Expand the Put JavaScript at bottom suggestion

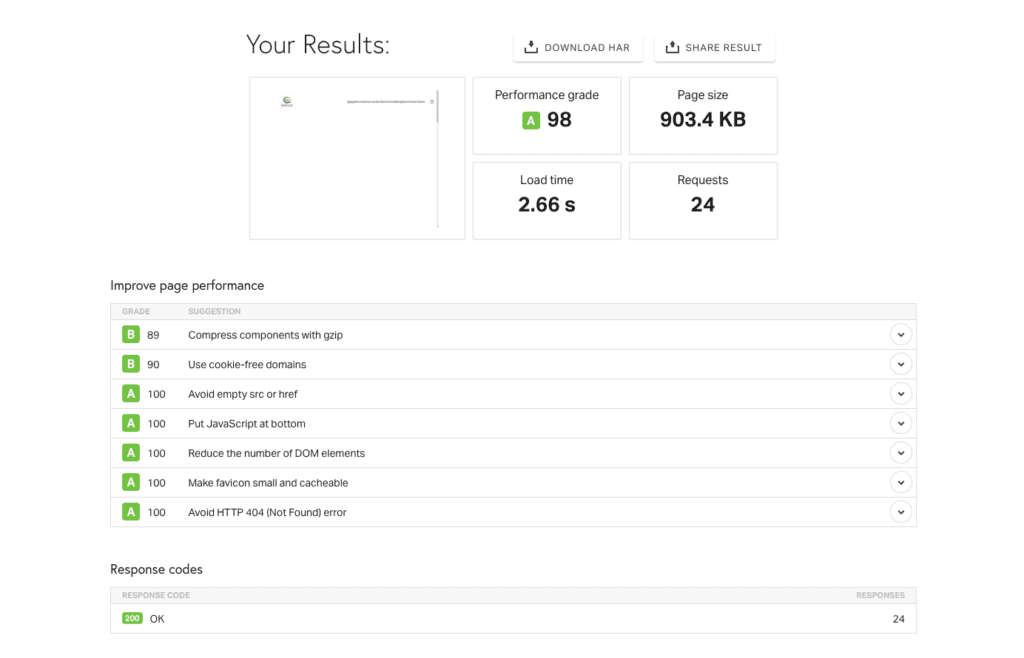tap(900, 423)
